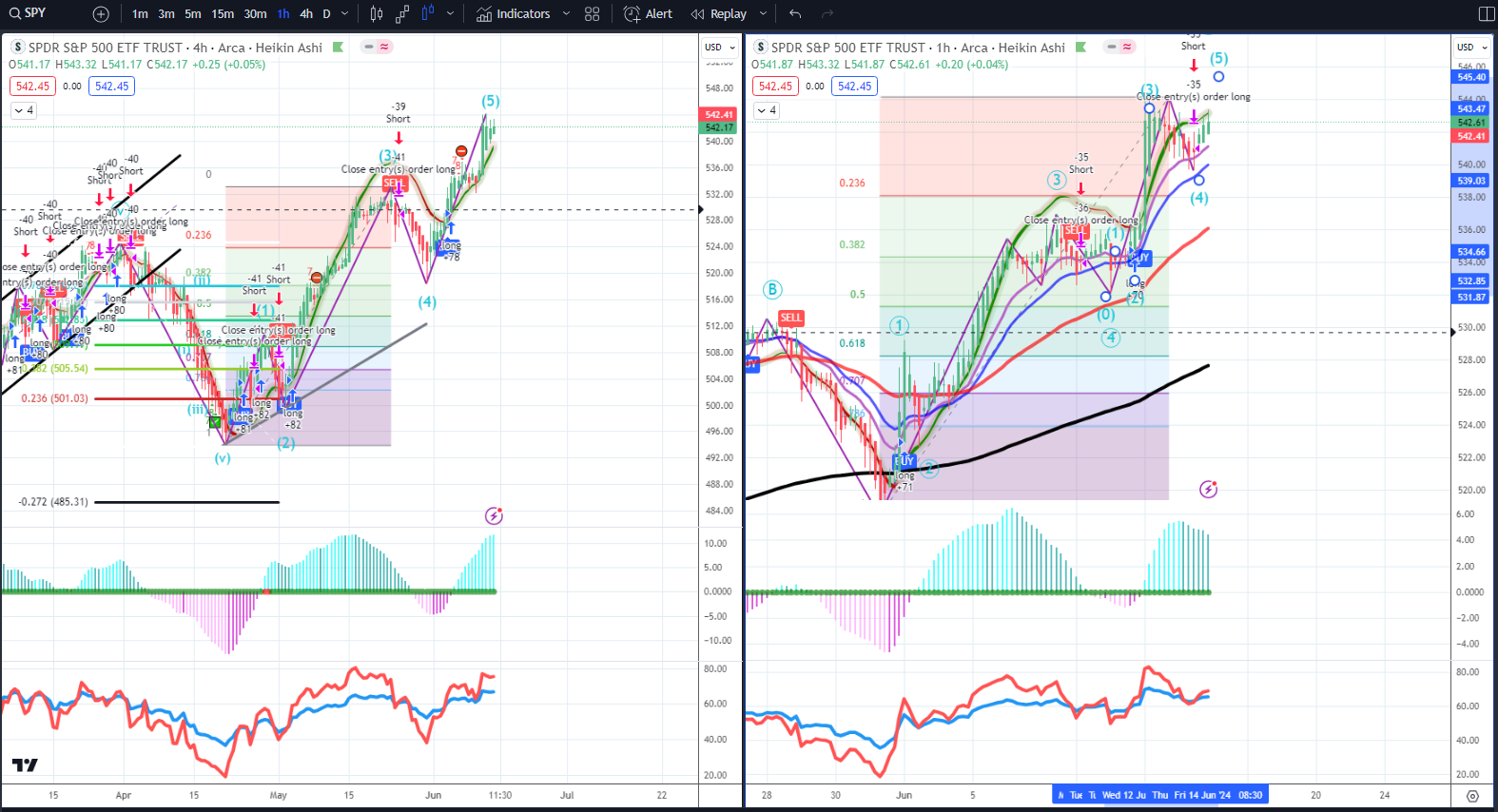Expand the dropdown arrow next to Replay

click(763, 14)
